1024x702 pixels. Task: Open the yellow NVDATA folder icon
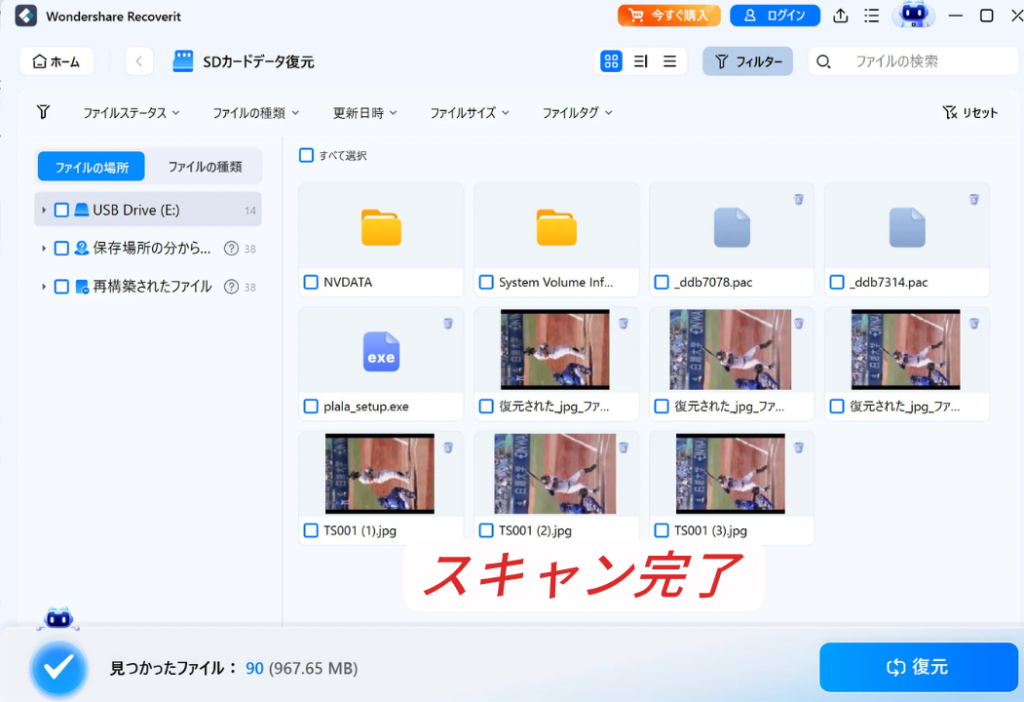click(x=381, y=228)
